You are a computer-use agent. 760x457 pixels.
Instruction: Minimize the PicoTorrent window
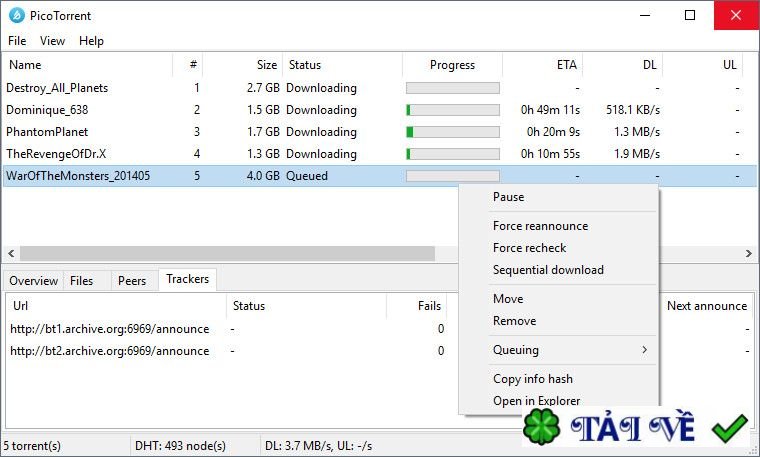[x=645, y=16]
